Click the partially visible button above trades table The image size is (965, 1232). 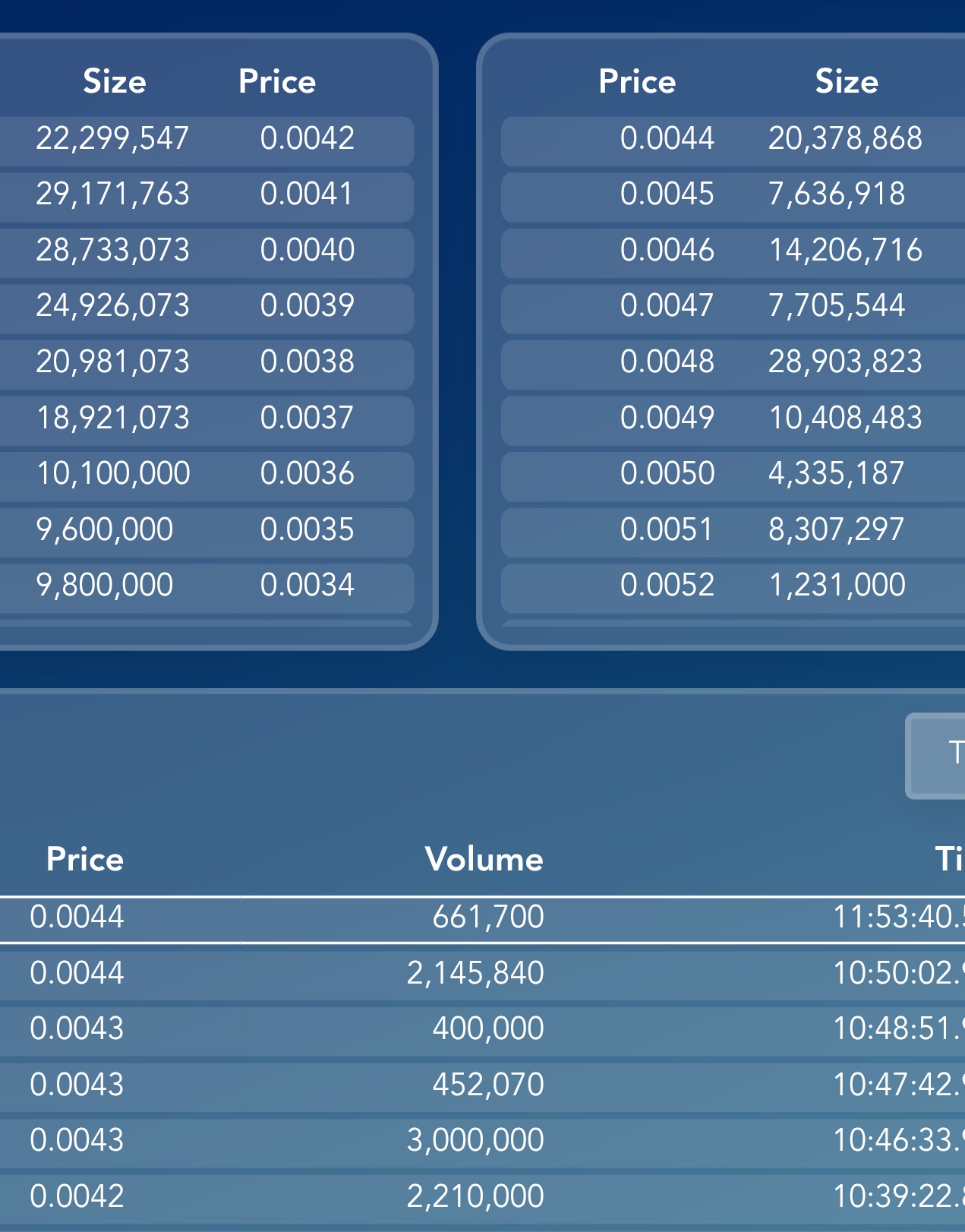click(935, 756)
